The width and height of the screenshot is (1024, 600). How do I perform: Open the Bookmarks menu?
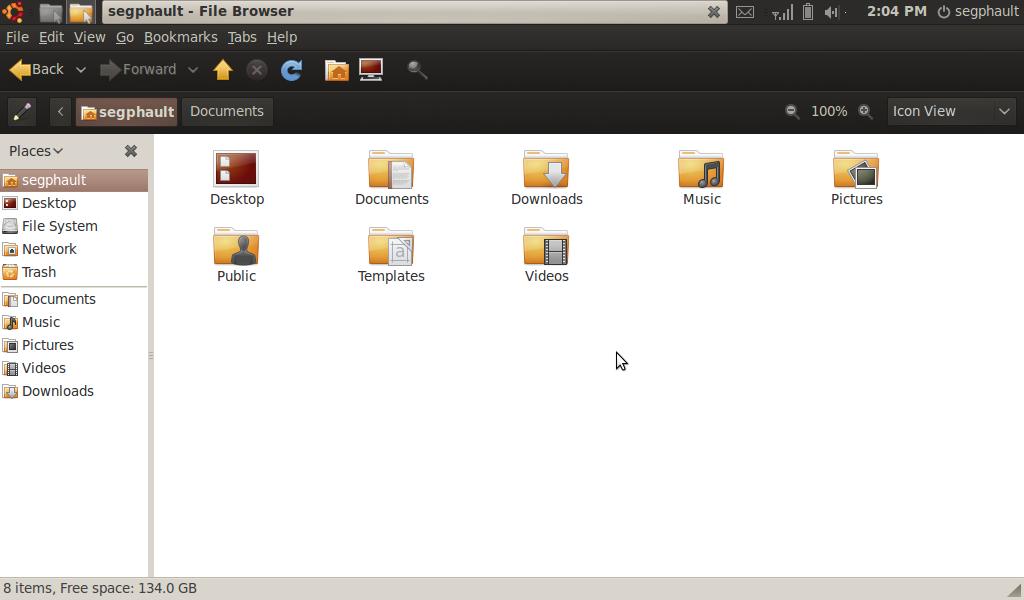click(180, 37)
